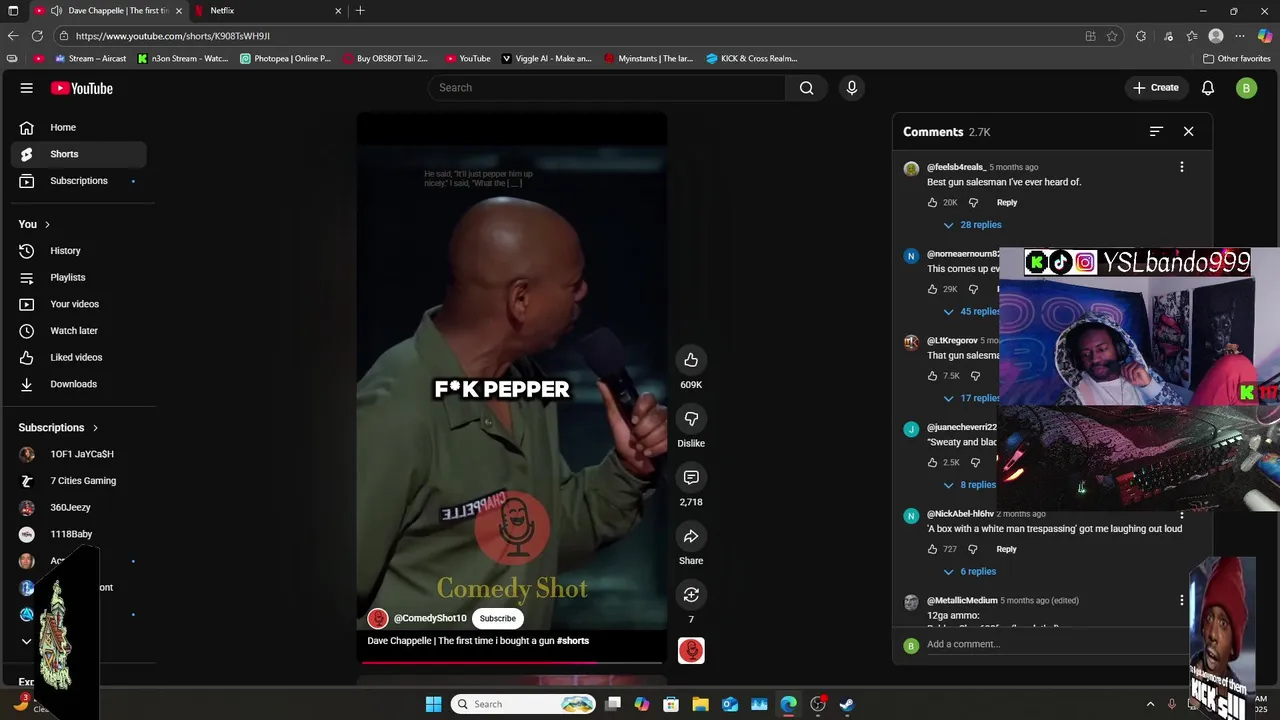Viewport: 1280px width, 720px height.
Task: Open Playlists in the sidebar
Action: [x=78, y=278]
